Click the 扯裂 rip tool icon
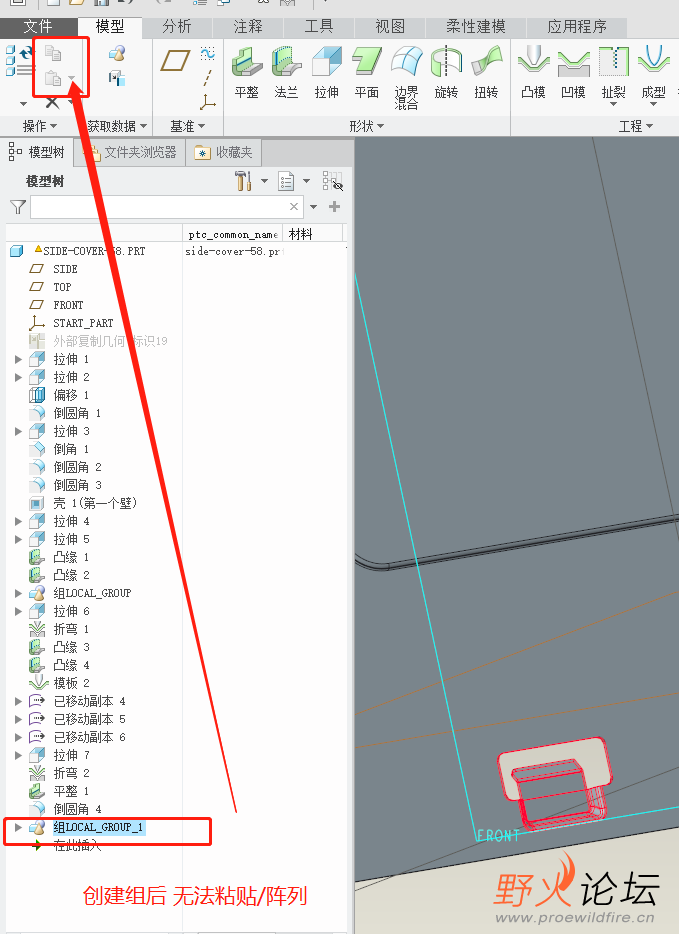This screenshot has height=934, width=679. (x=613, y=61)
